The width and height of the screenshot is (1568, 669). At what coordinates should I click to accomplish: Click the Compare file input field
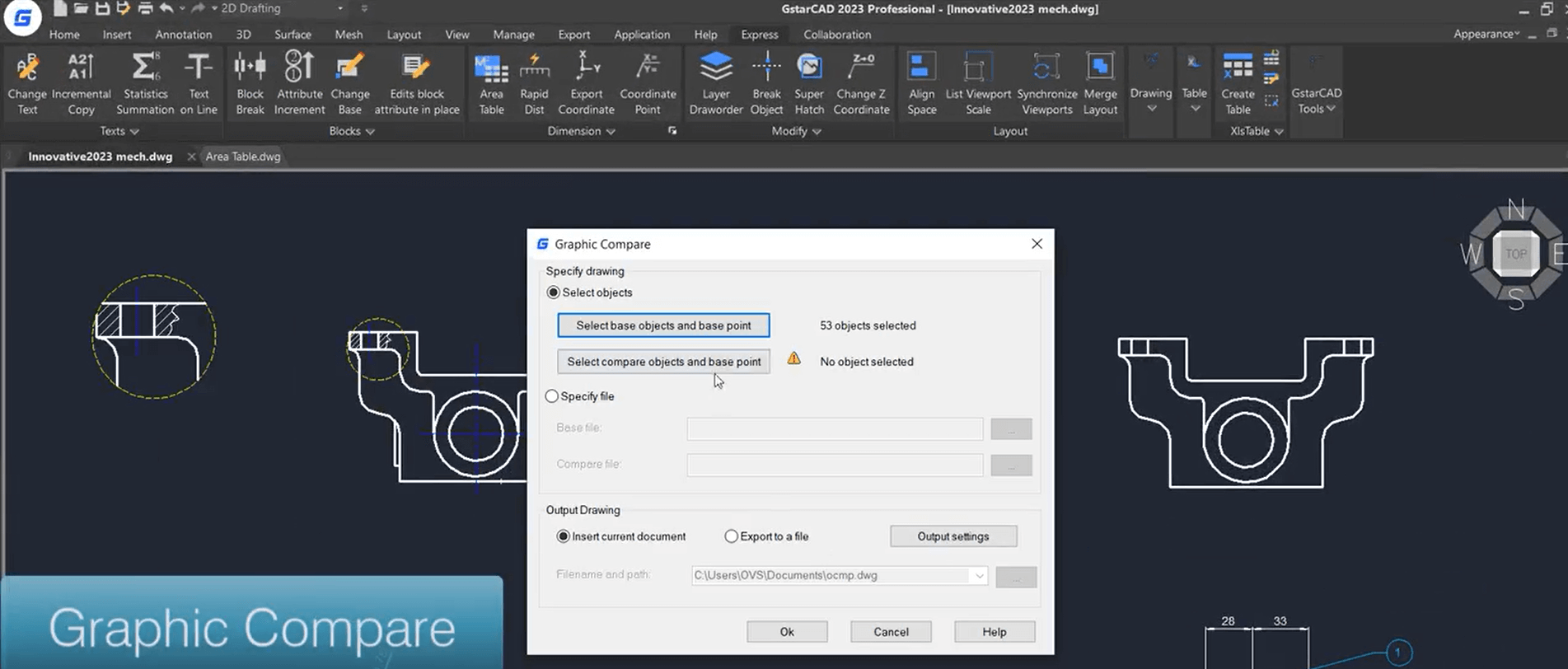(x=835, y=465)
